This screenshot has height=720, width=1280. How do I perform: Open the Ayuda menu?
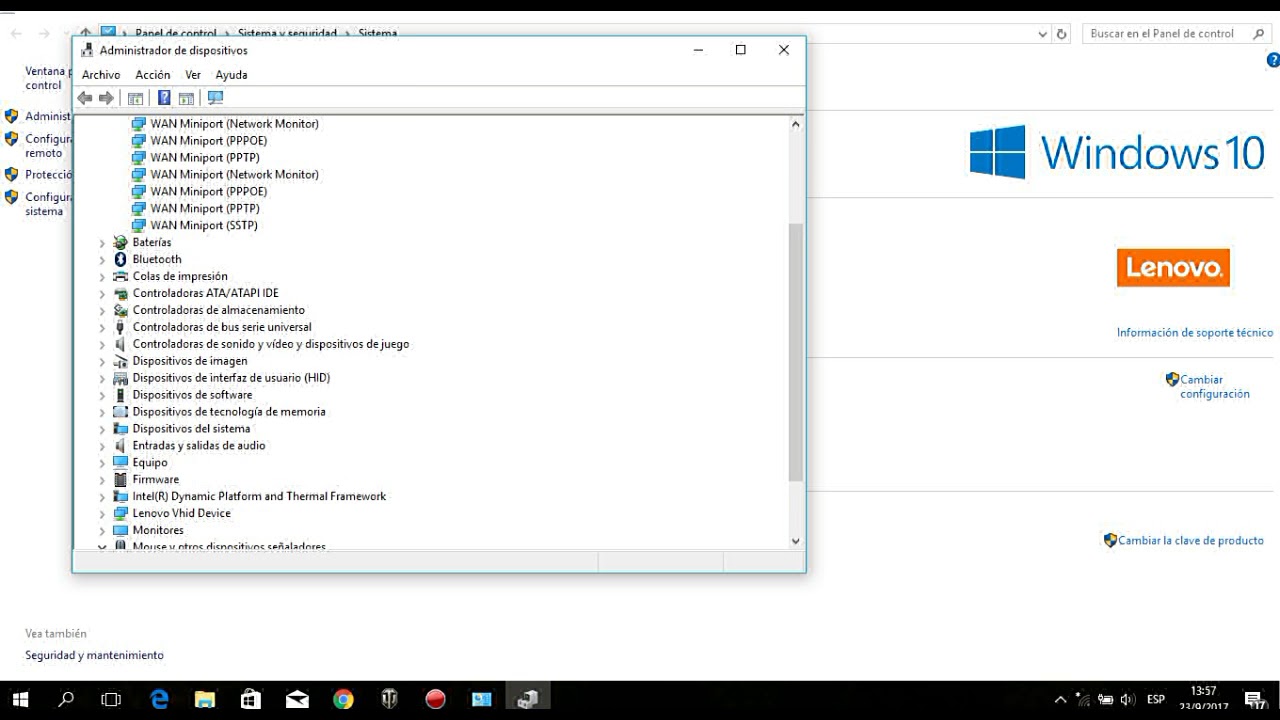click(231, 75)
